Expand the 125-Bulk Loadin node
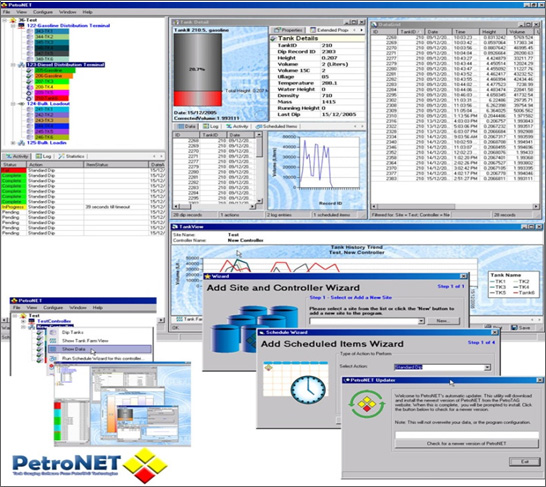The width and height of the screenshot is (546, 487). tap(13, 143)
